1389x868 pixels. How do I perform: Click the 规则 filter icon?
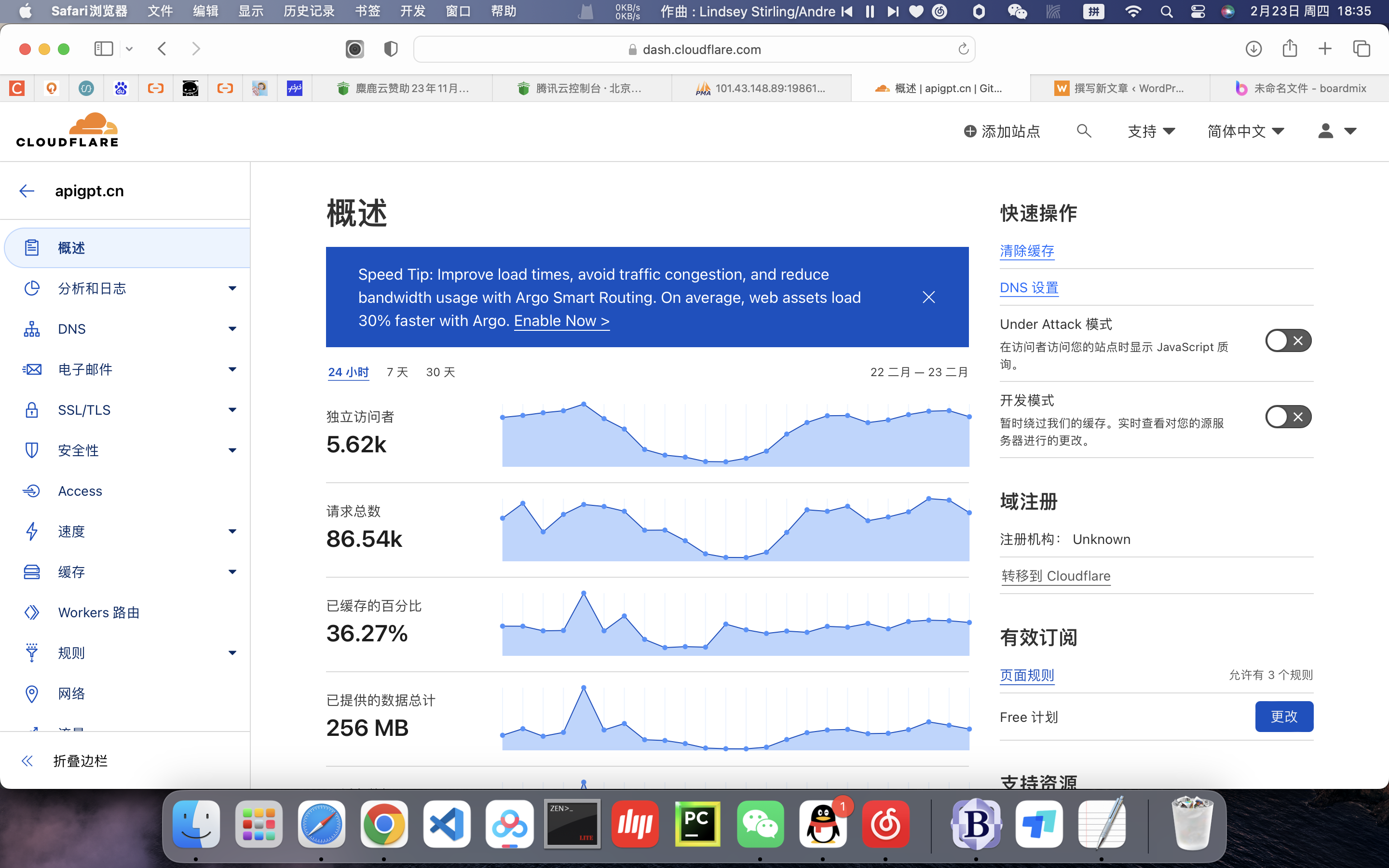click(31, 653)
